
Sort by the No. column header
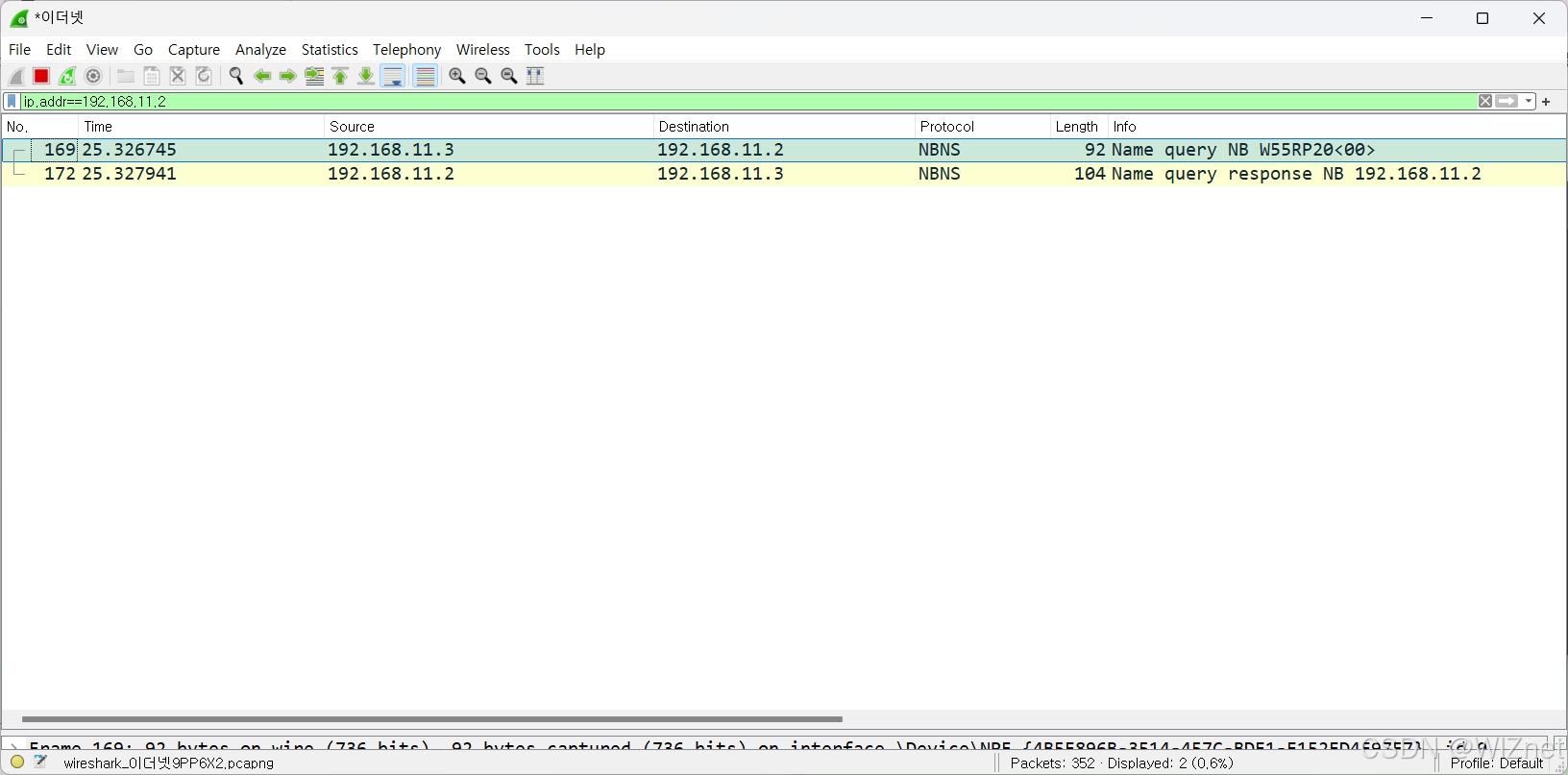[39, 127]
